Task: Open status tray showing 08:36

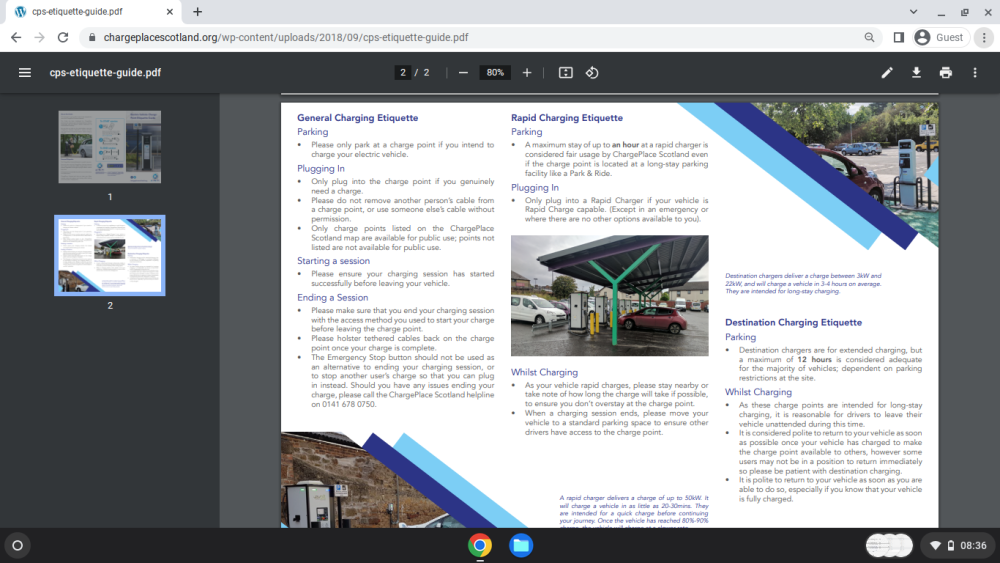Action: (957, 546)
